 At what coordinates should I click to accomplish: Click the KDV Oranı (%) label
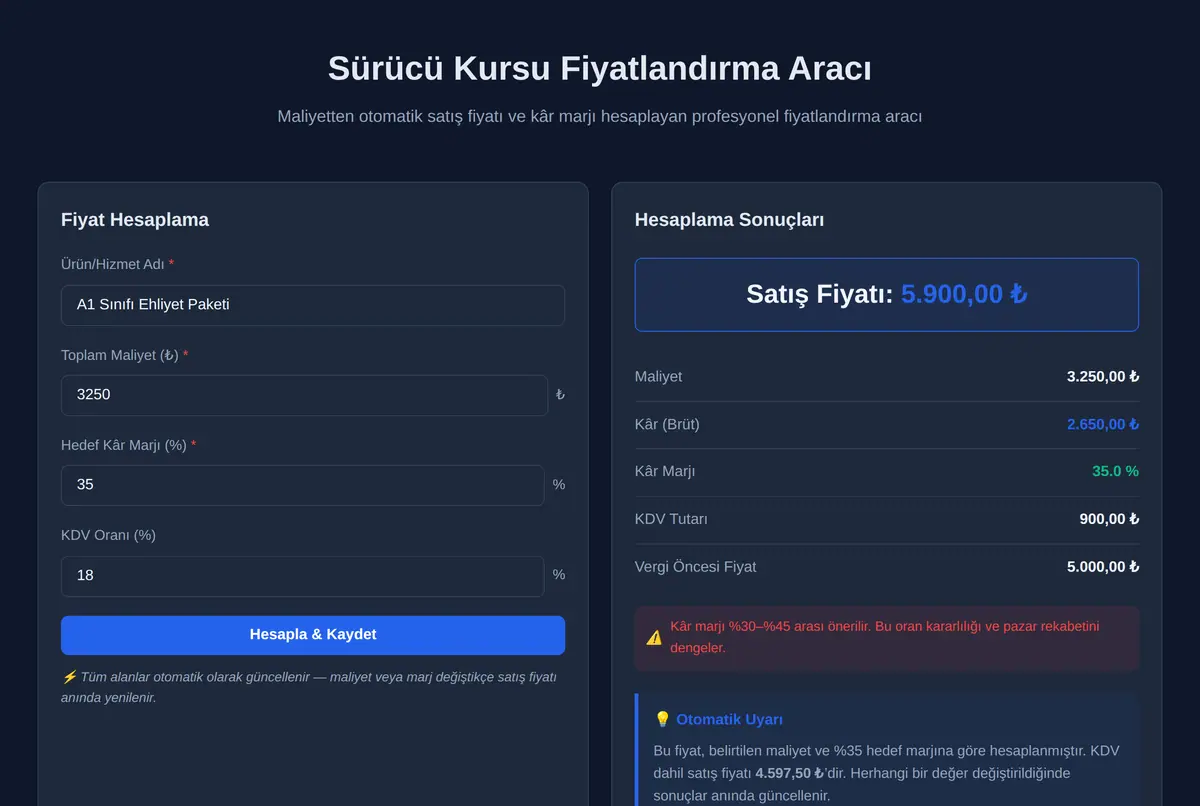coord(108,535)
